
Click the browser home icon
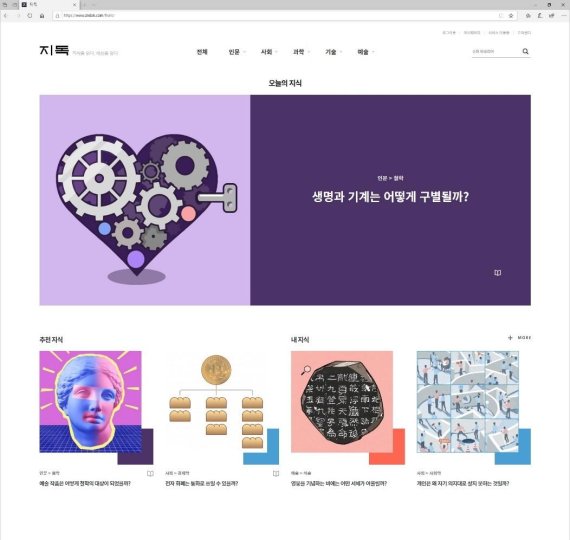pos(42,16)
